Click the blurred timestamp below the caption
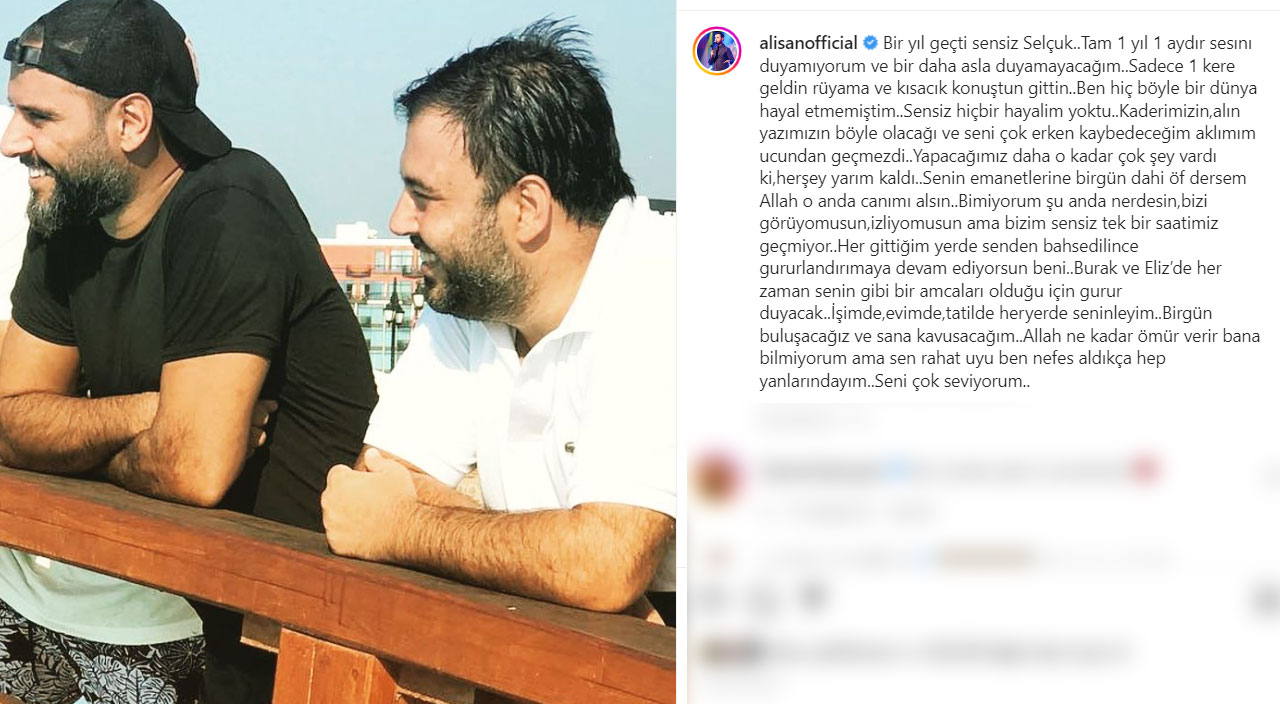This screenshot has height=704, width=1280. [815, 417]
